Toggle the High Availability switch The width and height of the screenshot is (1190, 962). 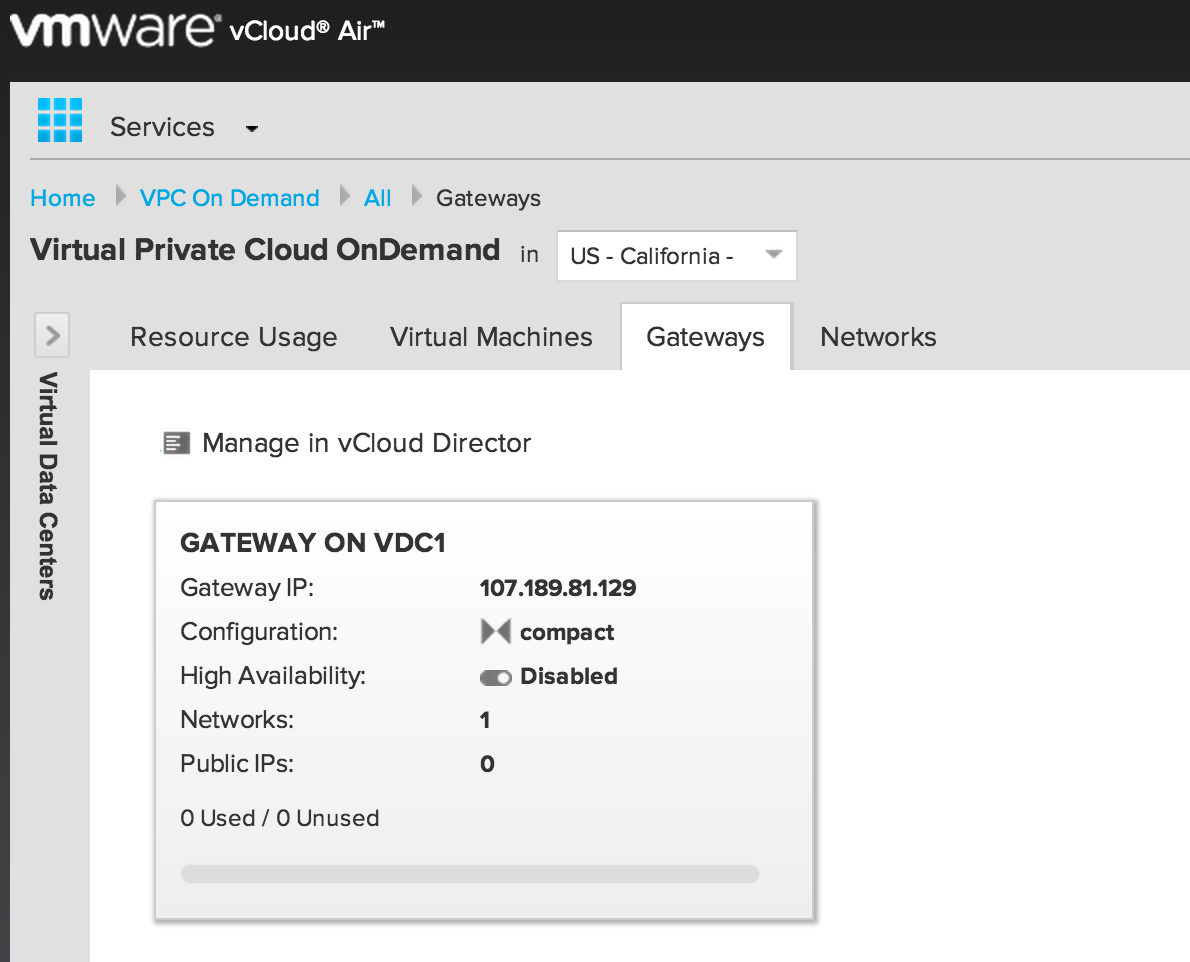click(x=495, y=677)
